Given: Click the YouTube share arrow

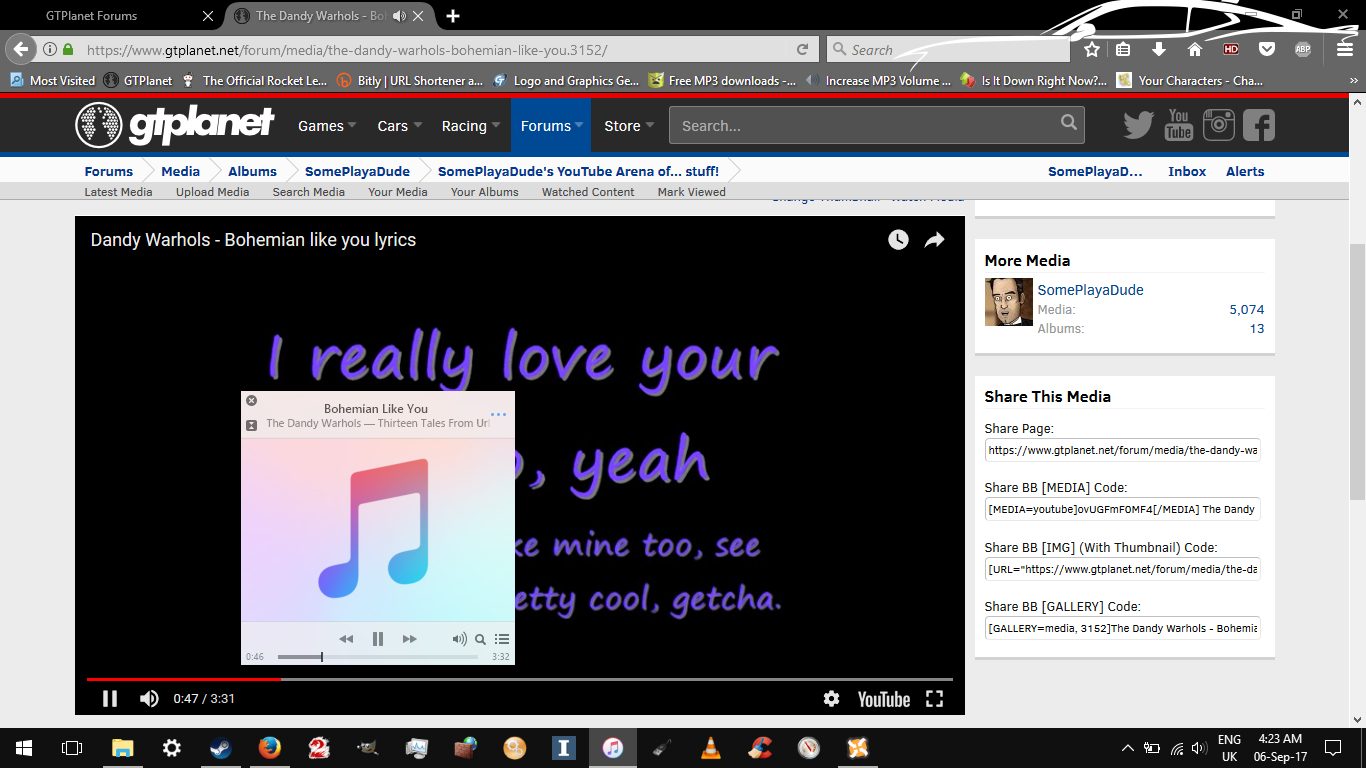Looking at the screenshot, I should (x=934, y=240).
